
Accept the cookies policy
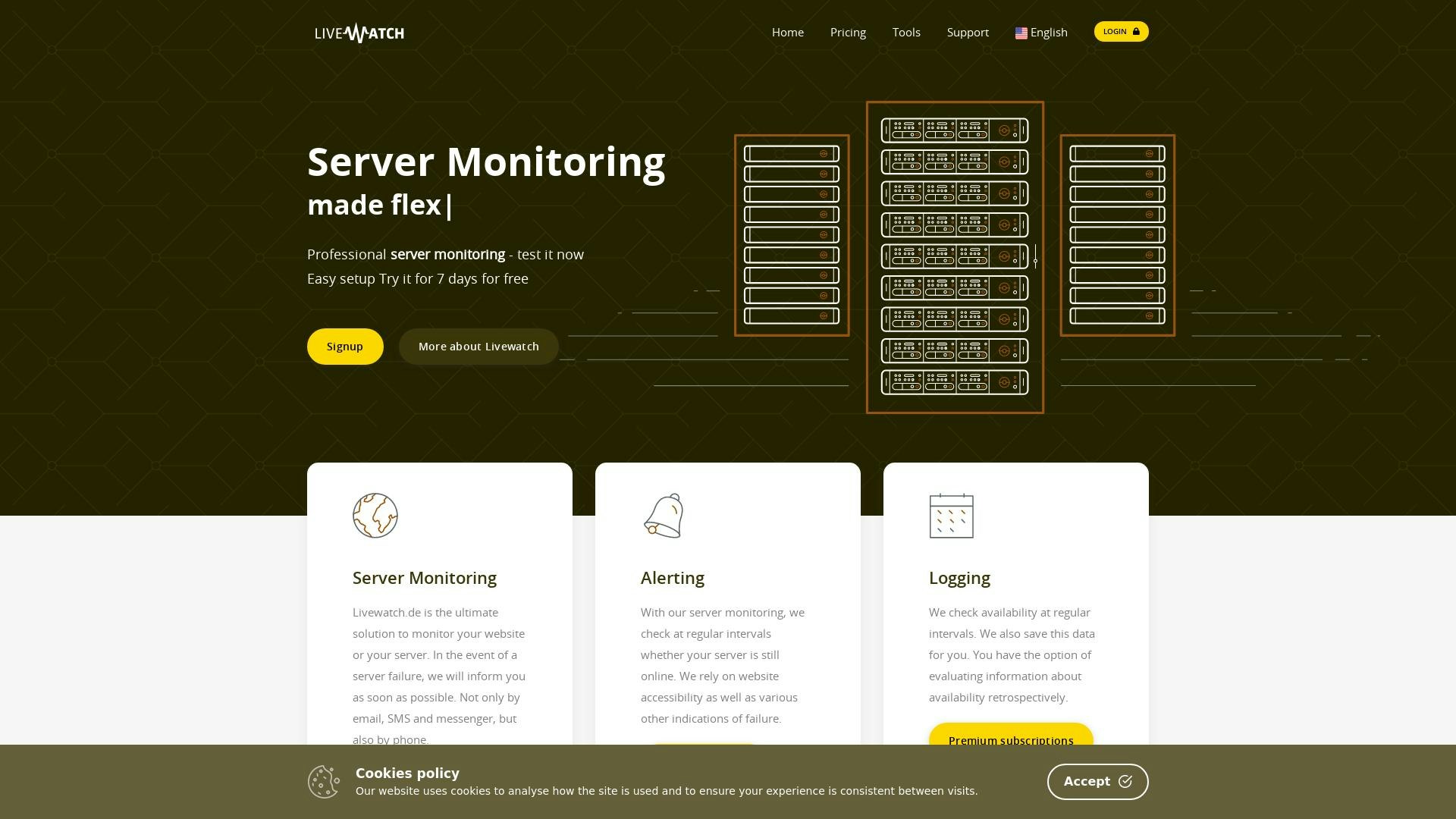pos(1097,781)
